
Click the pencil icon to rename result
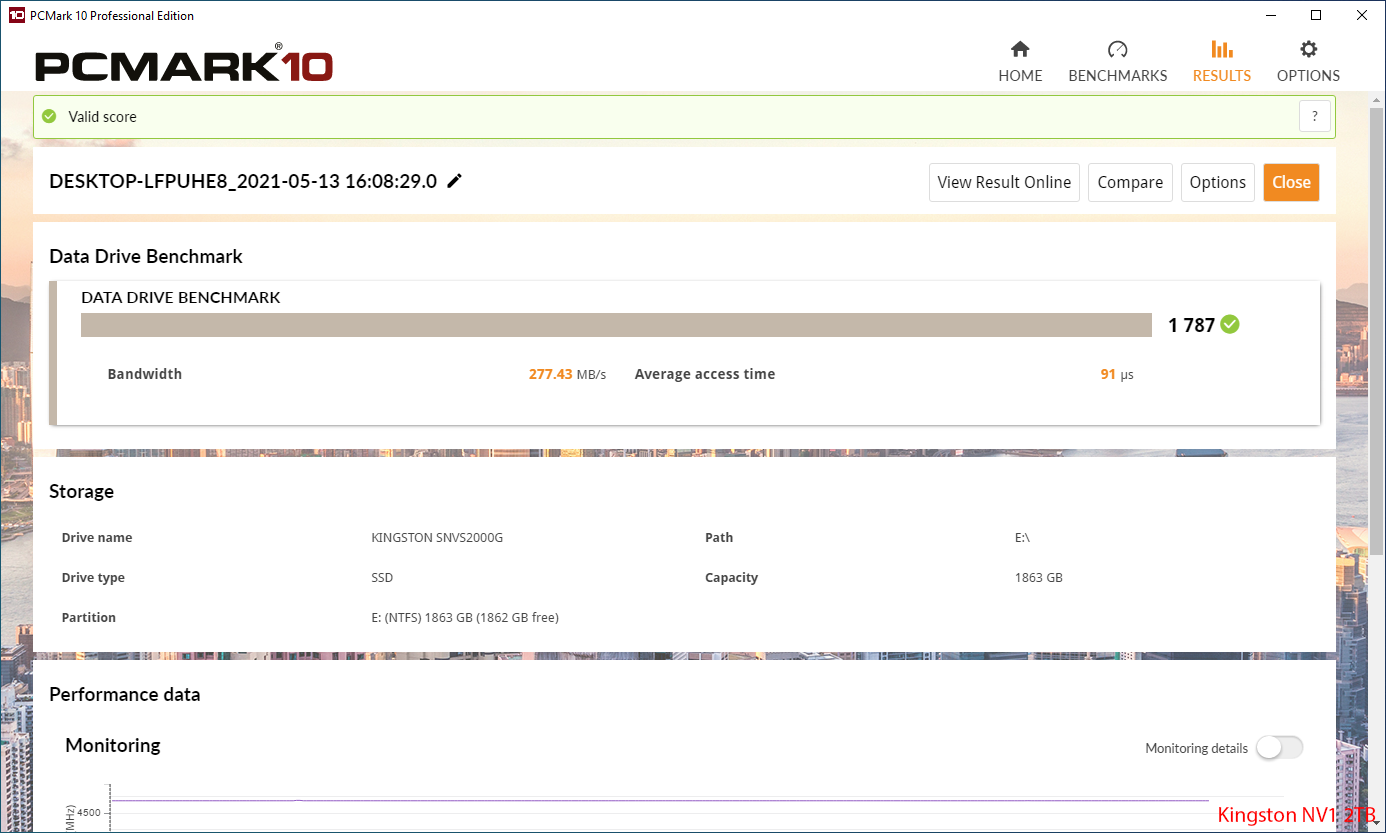coord(454,181)
